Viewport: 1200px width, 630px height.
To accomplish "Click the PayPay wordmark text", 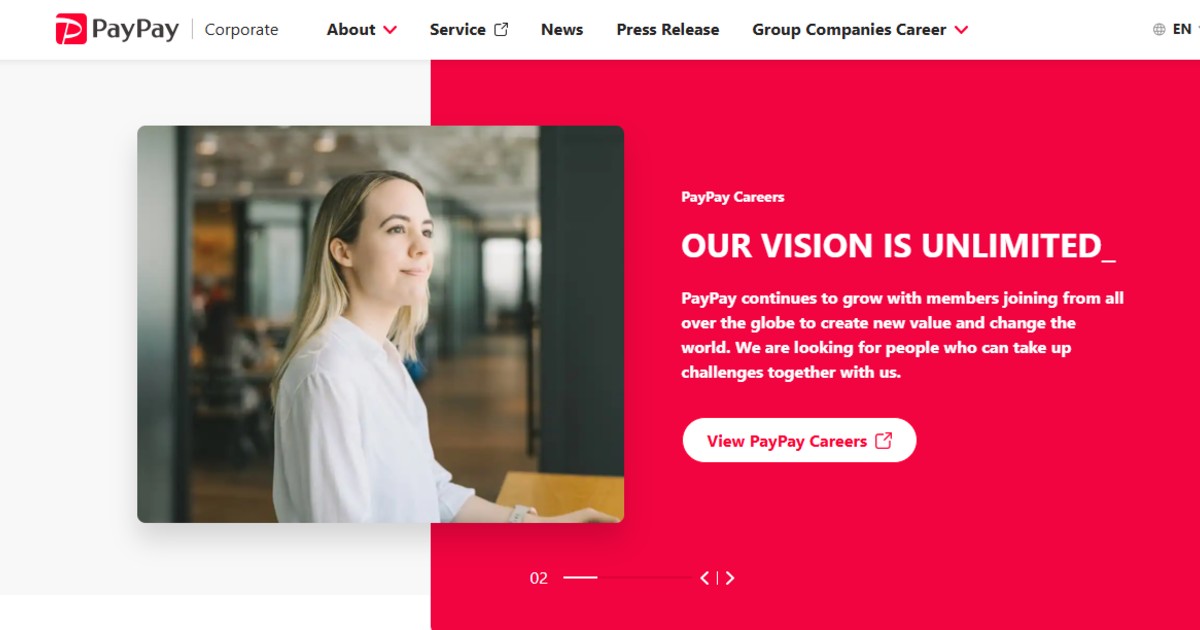I will pyautogui.click(x=135, y=29).
